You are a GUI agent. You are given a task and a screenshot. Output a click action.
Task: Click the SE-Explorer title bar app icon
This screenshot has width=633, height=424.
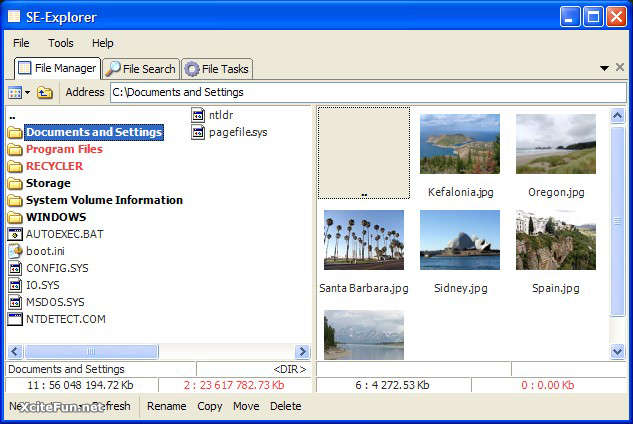point(14,17)
